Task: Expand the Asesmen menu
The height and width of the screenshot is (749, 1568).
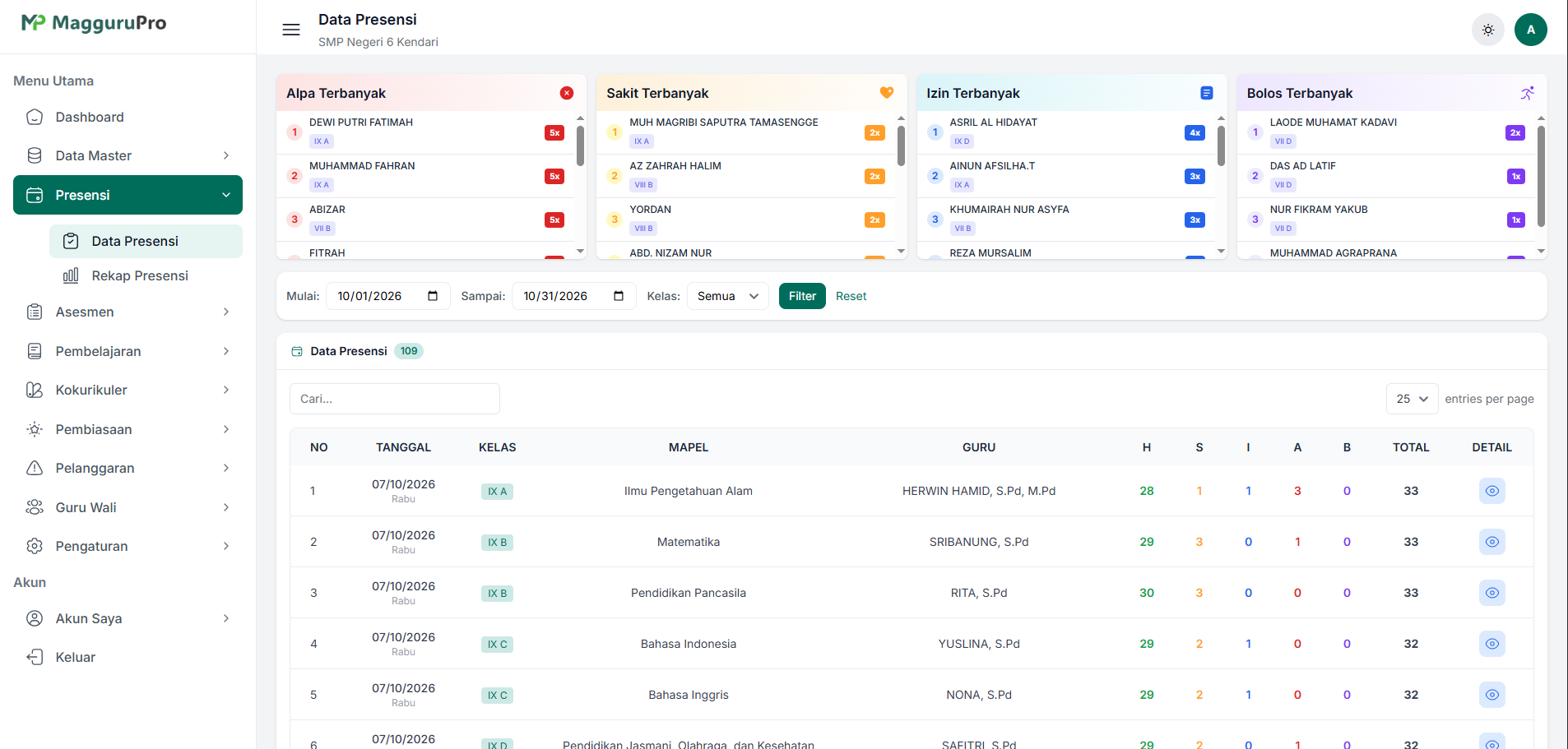Action: coord(128,312)
